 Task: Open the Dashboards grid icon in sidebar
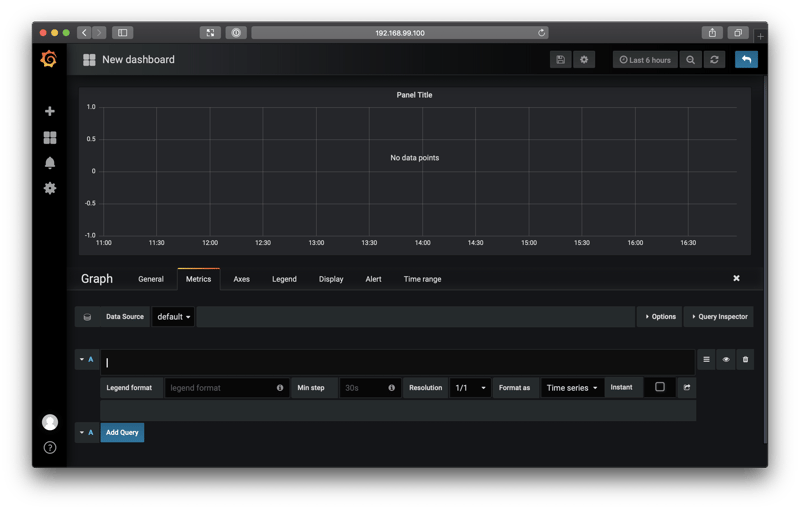point(50,137)
